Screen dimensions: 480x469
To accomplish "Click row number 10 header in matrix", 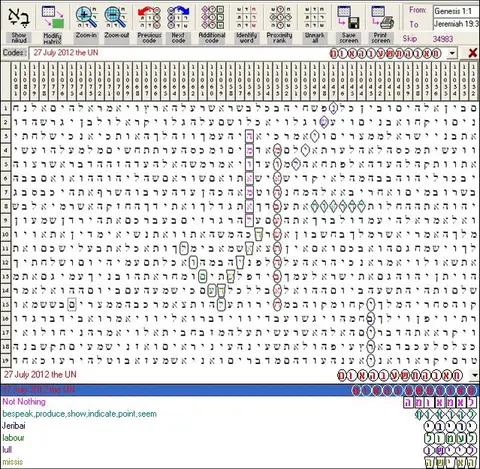I will tap(5, 234).
